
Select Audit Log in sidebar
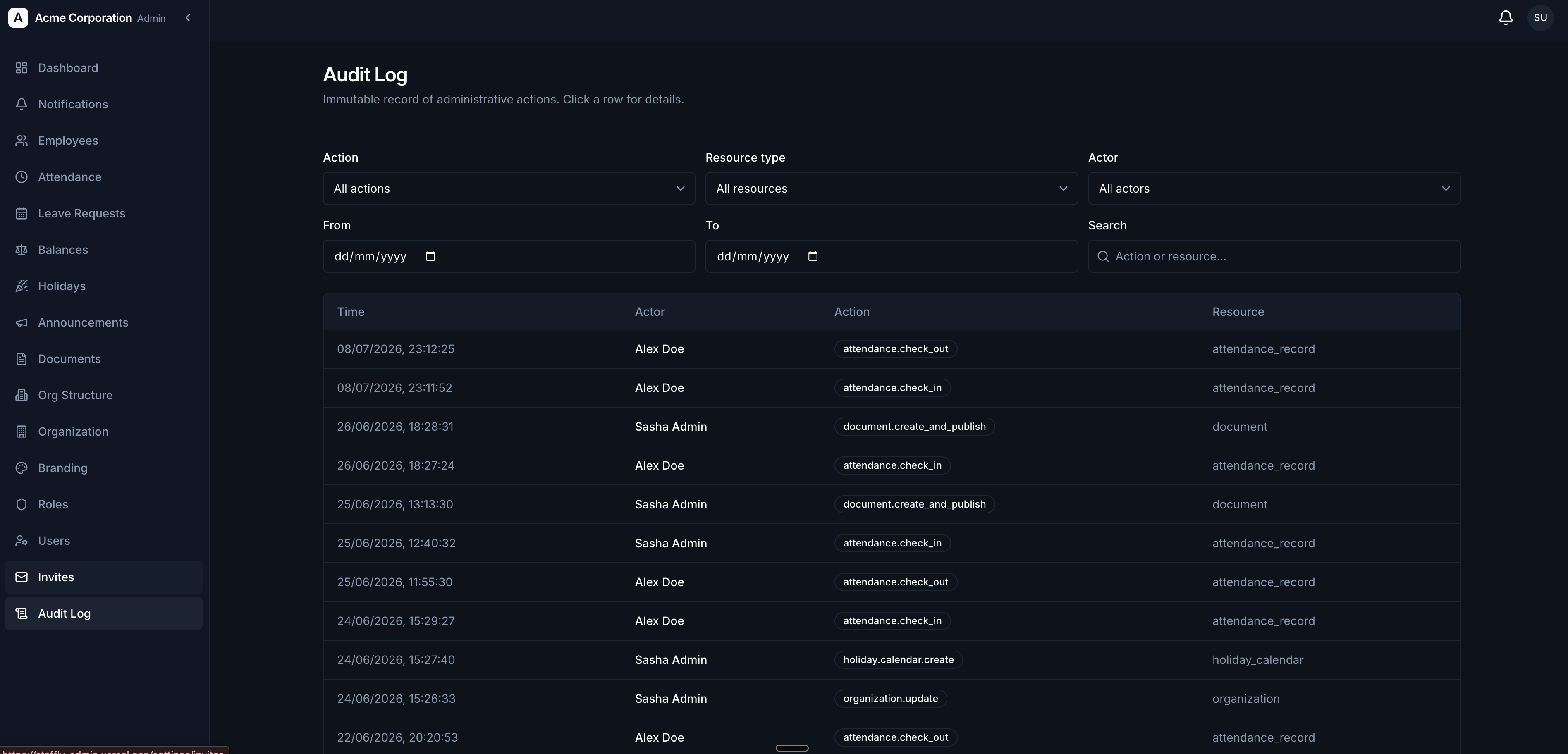click(x=103, y=613)
